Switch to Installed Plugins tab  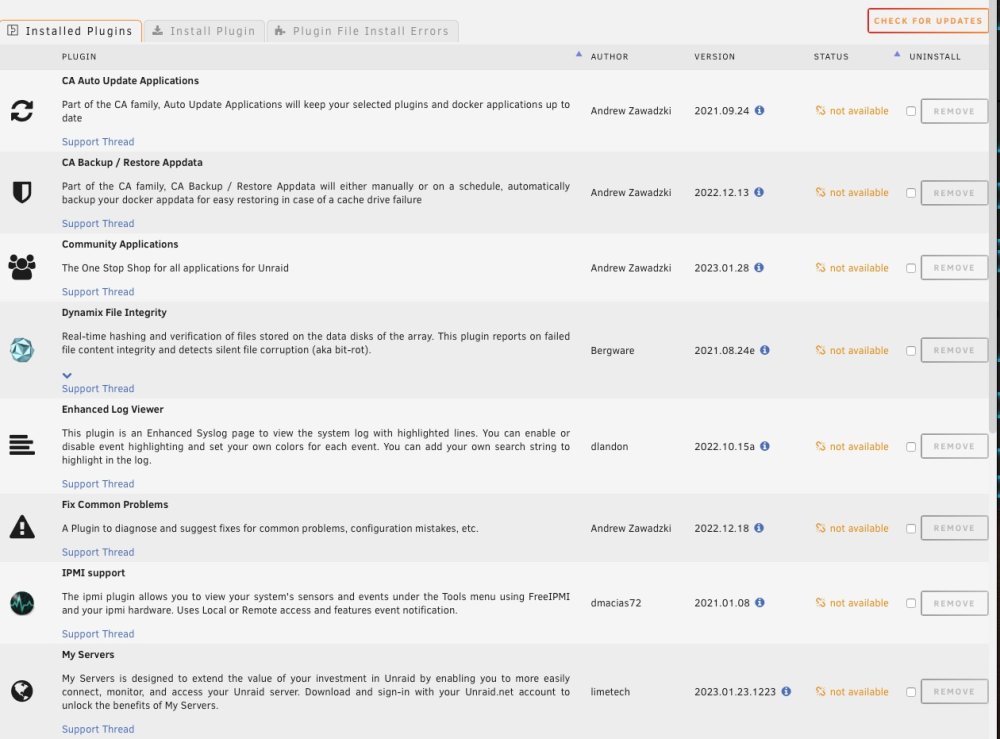coord(71,31)
